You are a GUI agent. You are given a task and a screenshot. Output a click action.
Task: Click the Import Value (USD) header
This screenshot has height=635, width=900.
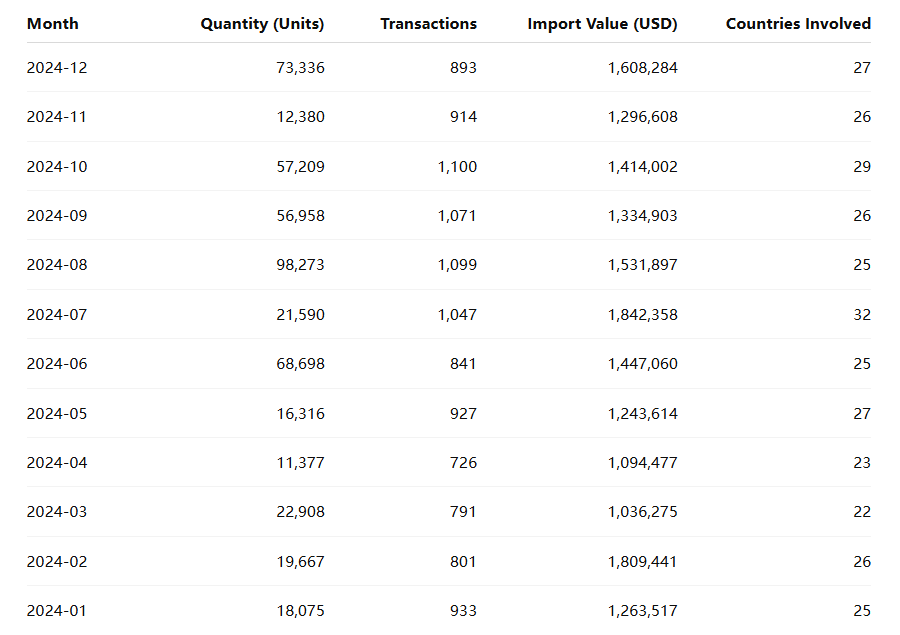tap(602, 24)
